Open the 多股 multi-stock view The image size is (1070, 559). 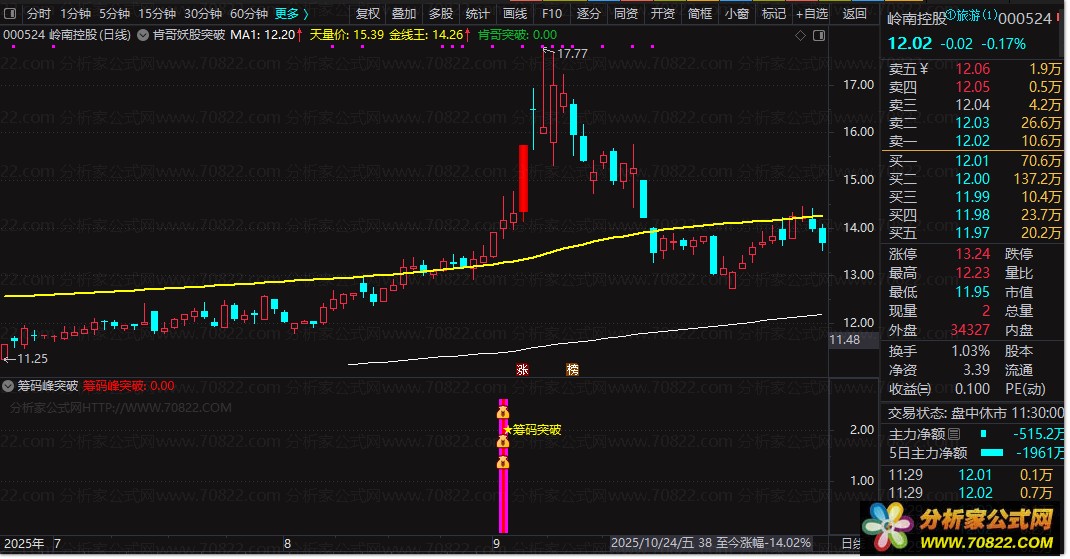coord(441,14)
